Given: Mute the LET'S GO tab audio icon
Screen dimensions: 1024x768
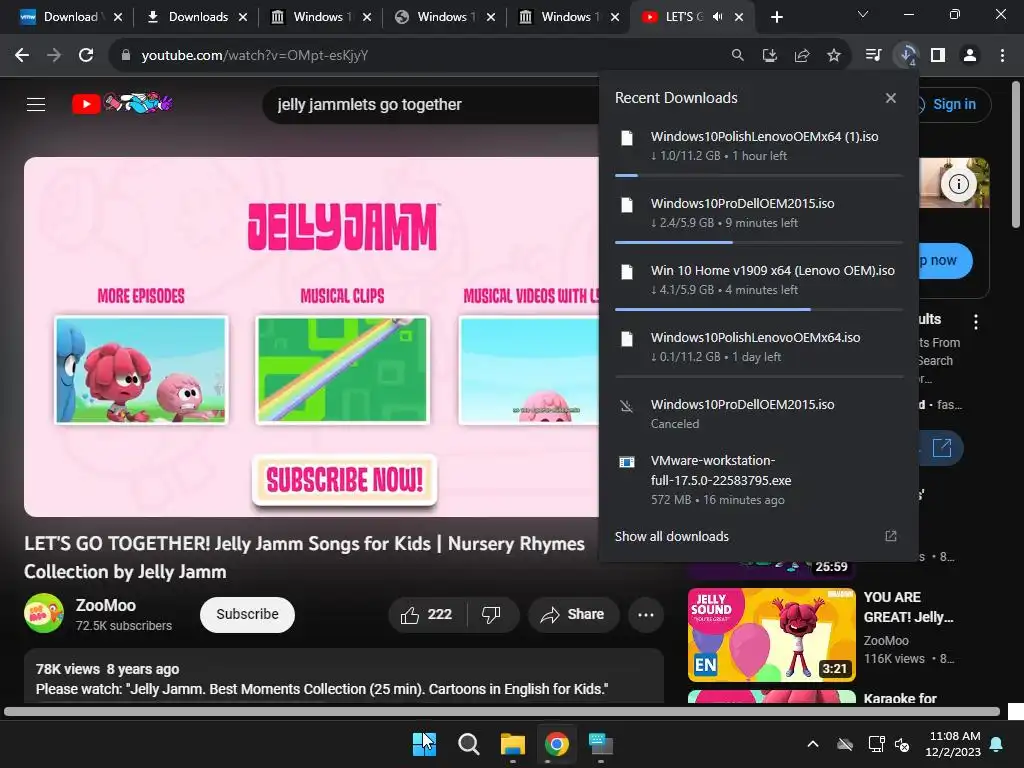Looking at the screenshot, I should pos(718,17).
